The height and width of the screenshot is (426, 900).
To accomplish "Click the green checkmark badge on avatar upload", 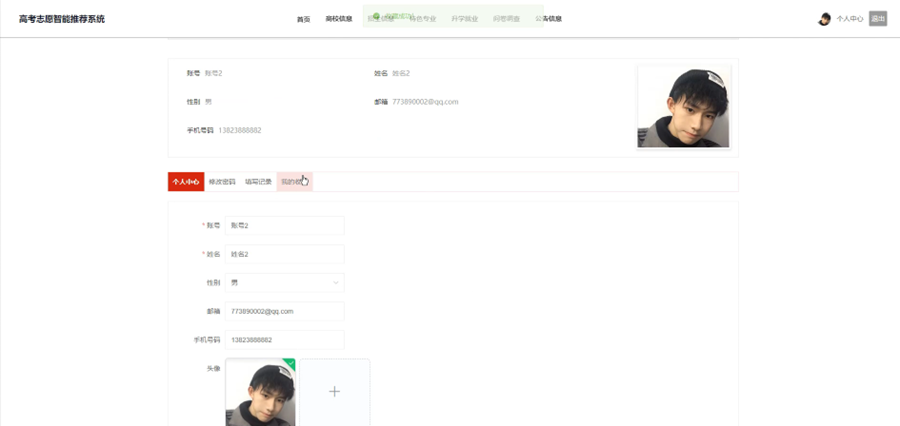I will [290, 363].
